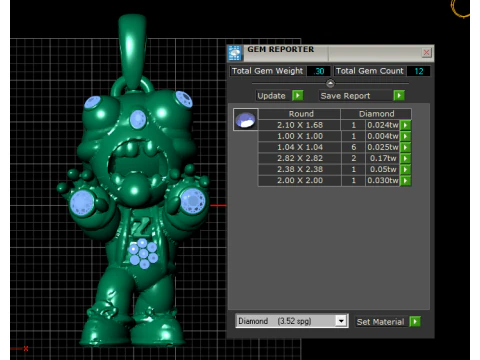This screenshot has width=480, height=360.
Task: Click the Total Gem Count value field
Action: 419,71
